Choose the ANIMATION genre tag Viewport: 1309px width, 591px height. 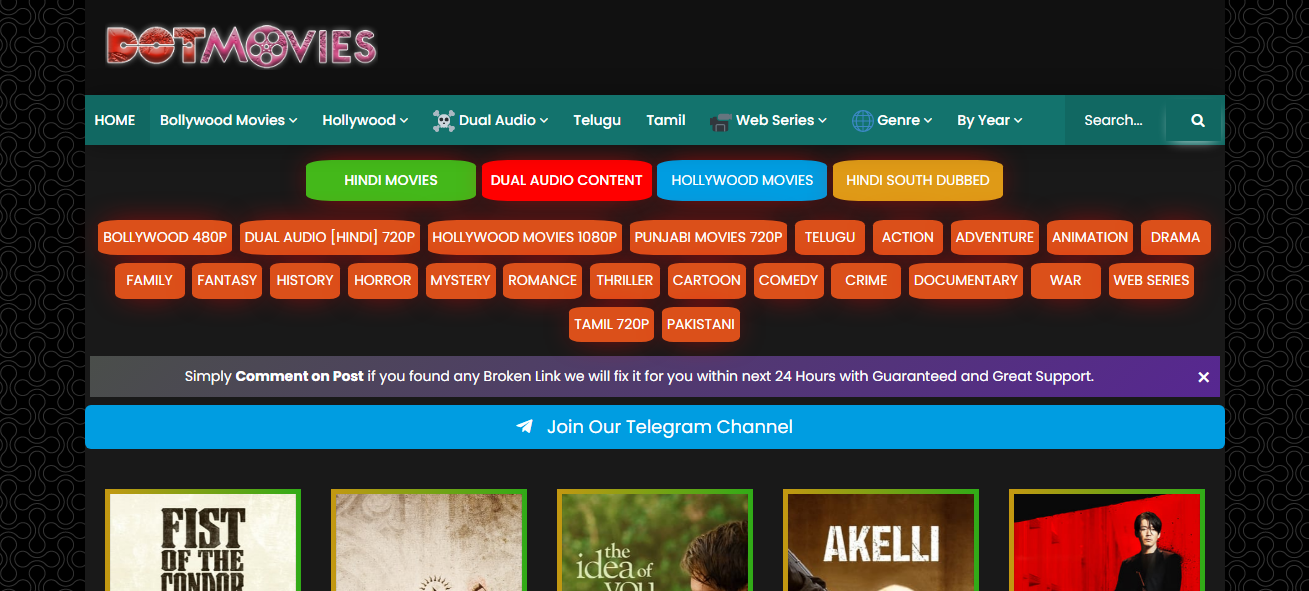coord(1090,238)
